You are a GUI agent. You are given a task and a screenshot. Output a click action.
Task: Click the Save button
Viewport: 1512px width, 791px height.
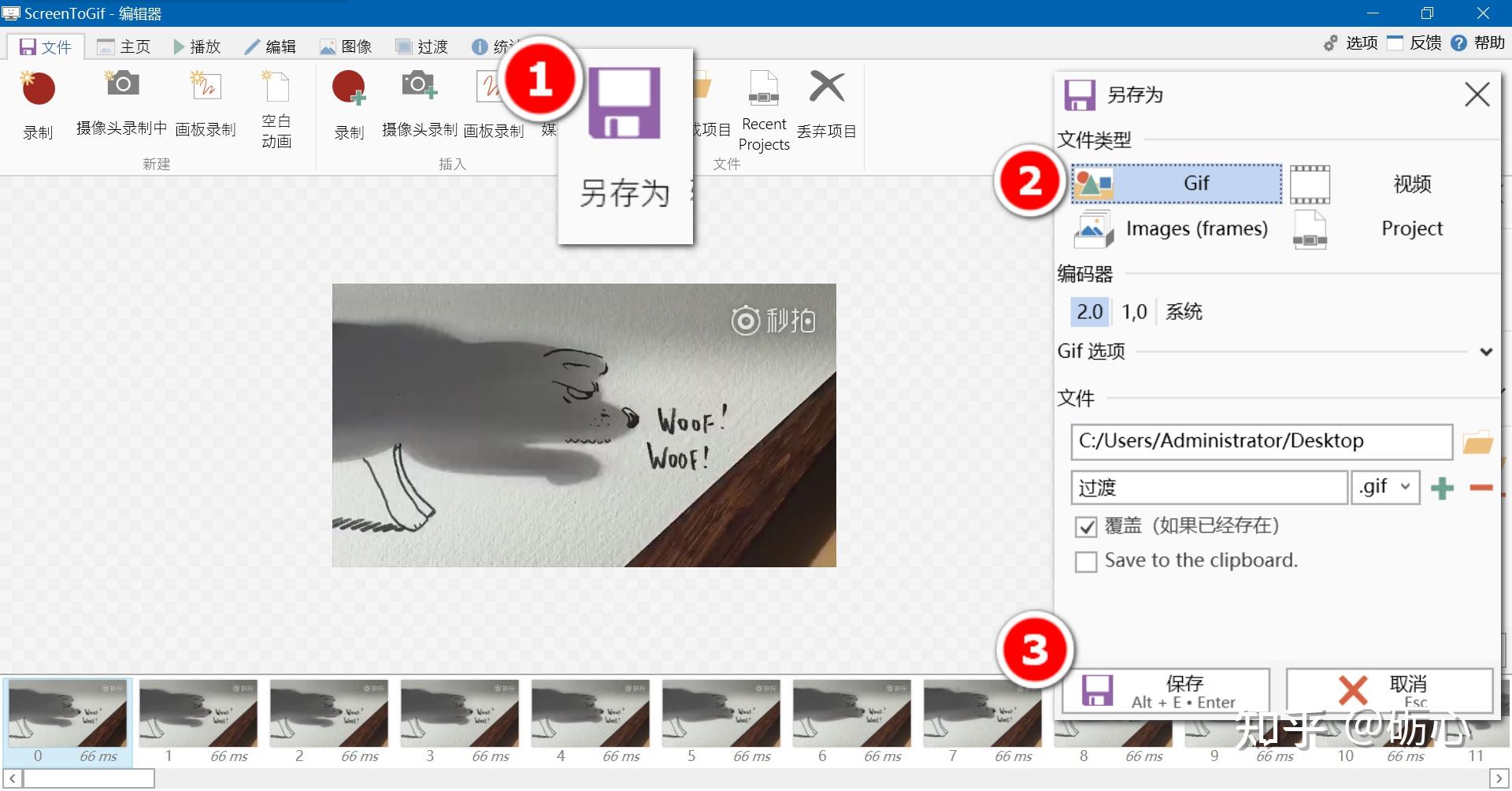[x=1165, y=691]
